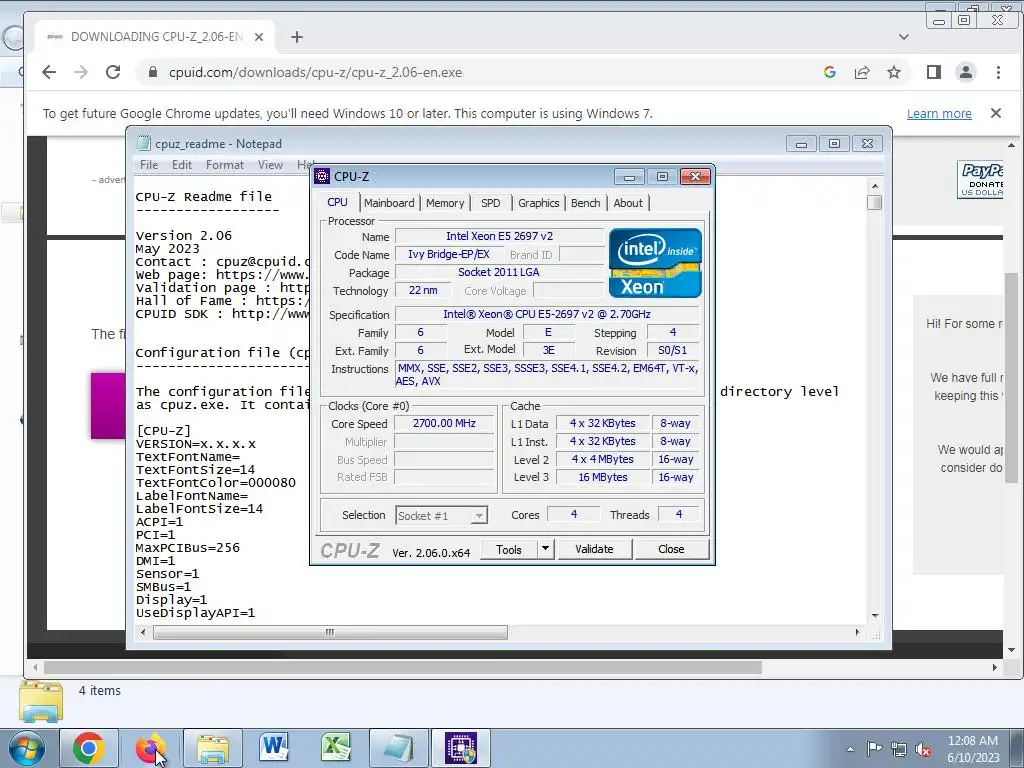Click the network tray icon
Image resolution: width=1024 pixels, height=768 pixels.
(x=899, y=750)
